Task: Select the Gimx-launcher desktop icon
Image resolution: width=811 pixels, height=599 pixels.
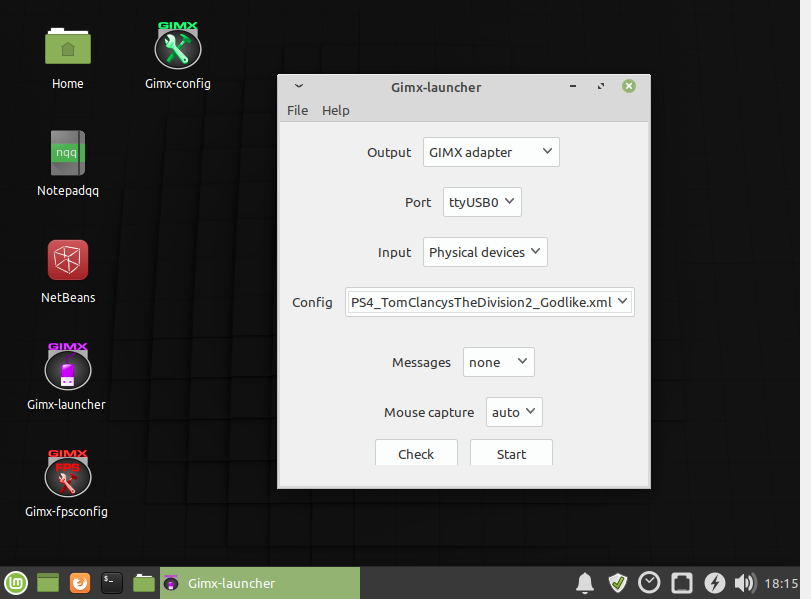Action: pos(67,368)
